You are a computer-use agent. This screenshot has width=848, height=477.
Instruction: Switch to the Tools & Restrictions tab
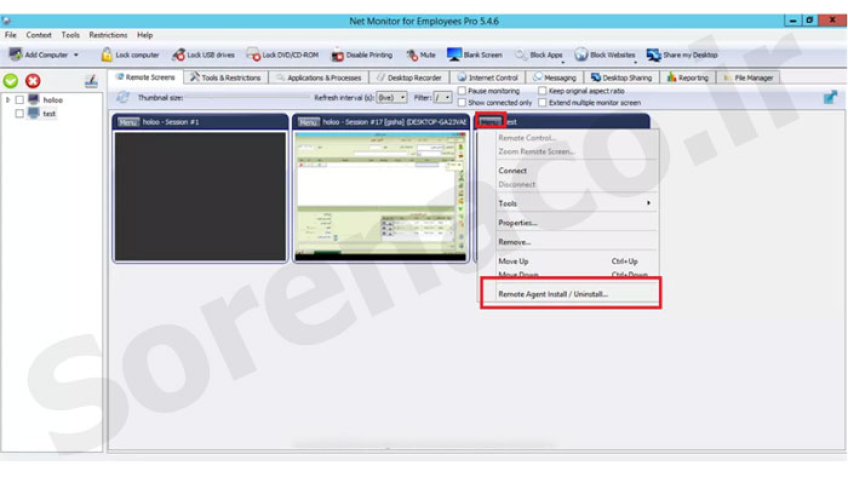pos(226,77)
